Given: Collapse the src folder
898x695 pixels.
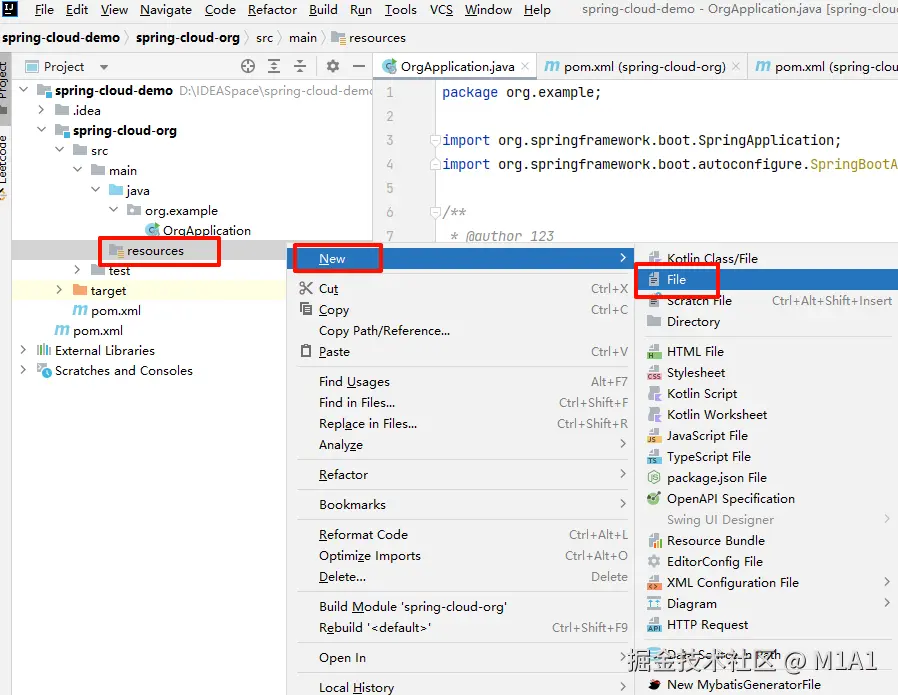Looking at the screenshot, I should pyautogui.click(x=60, y=149).
